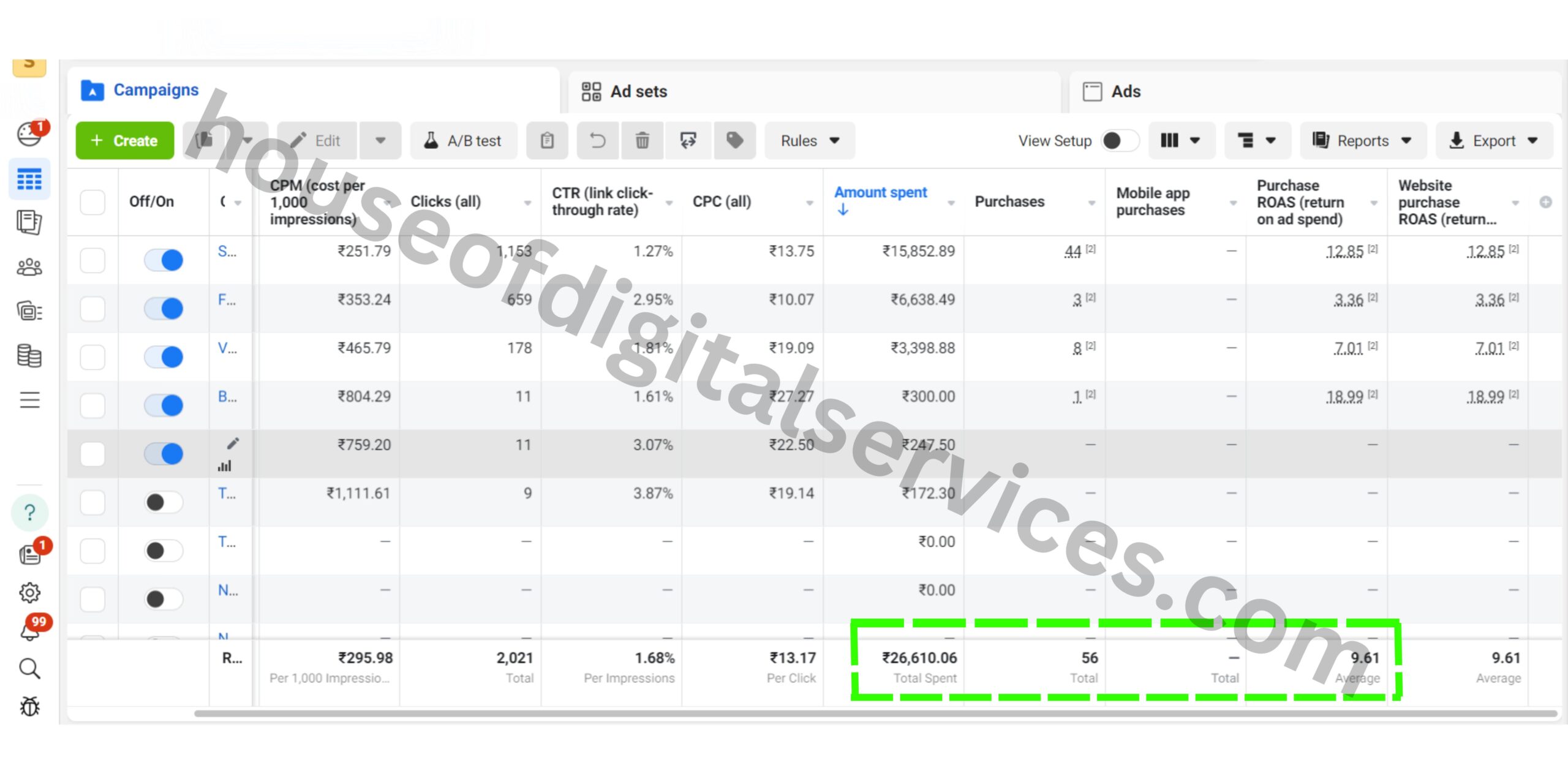
Task: Open the account overview gauge icon in the sidebar
Action: [x=28, y=135]
